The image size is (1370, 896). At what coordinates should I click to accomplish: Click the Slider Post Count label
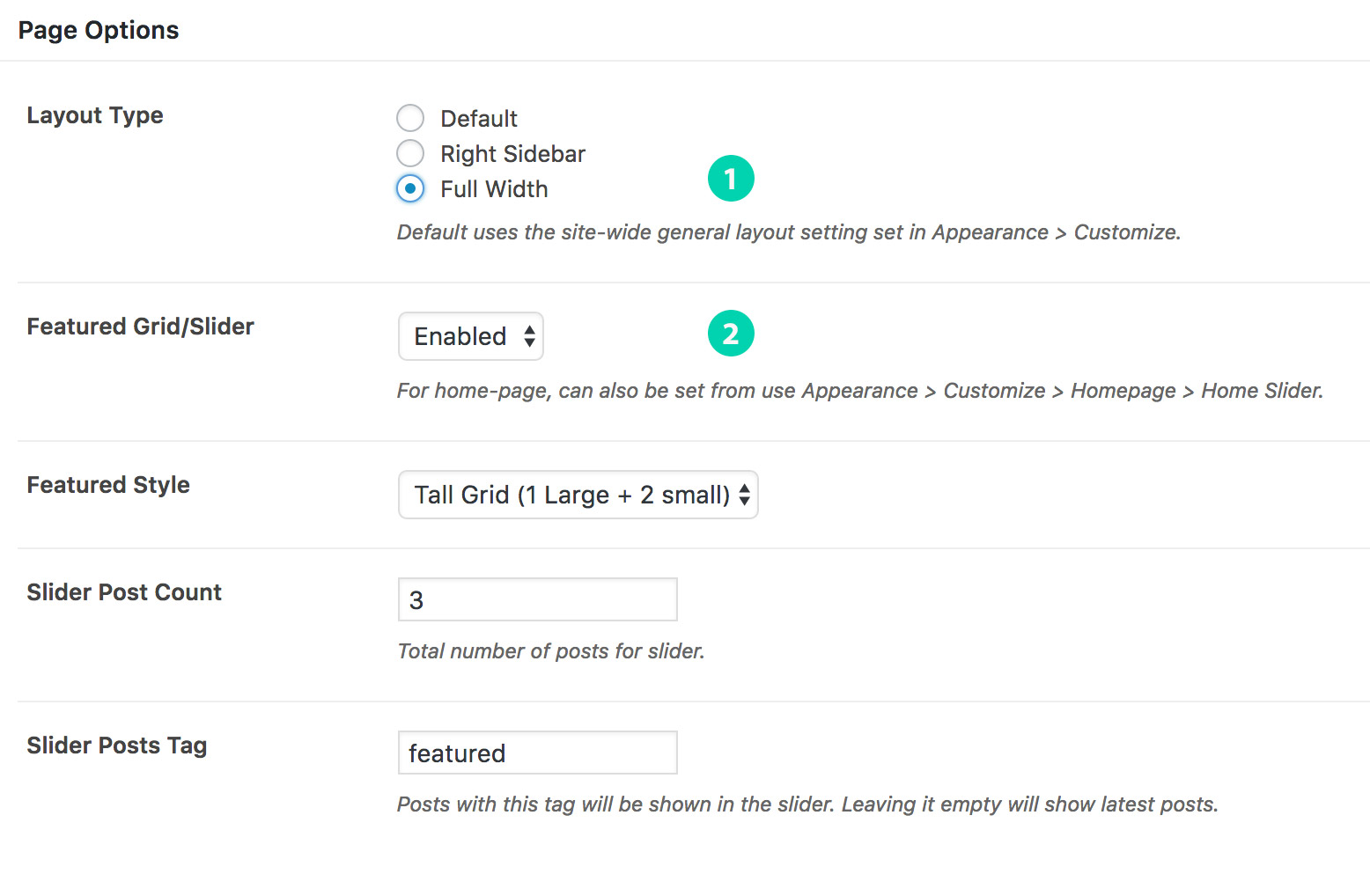(124, 592)
